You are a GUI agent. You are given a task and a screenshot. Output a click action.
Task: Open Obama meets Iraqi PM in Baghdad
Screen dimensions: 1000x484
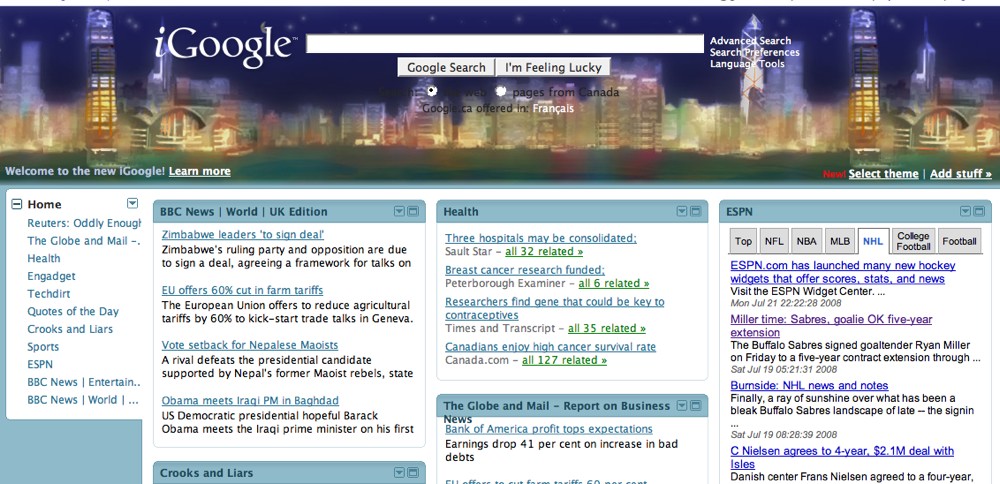point(250,400)
